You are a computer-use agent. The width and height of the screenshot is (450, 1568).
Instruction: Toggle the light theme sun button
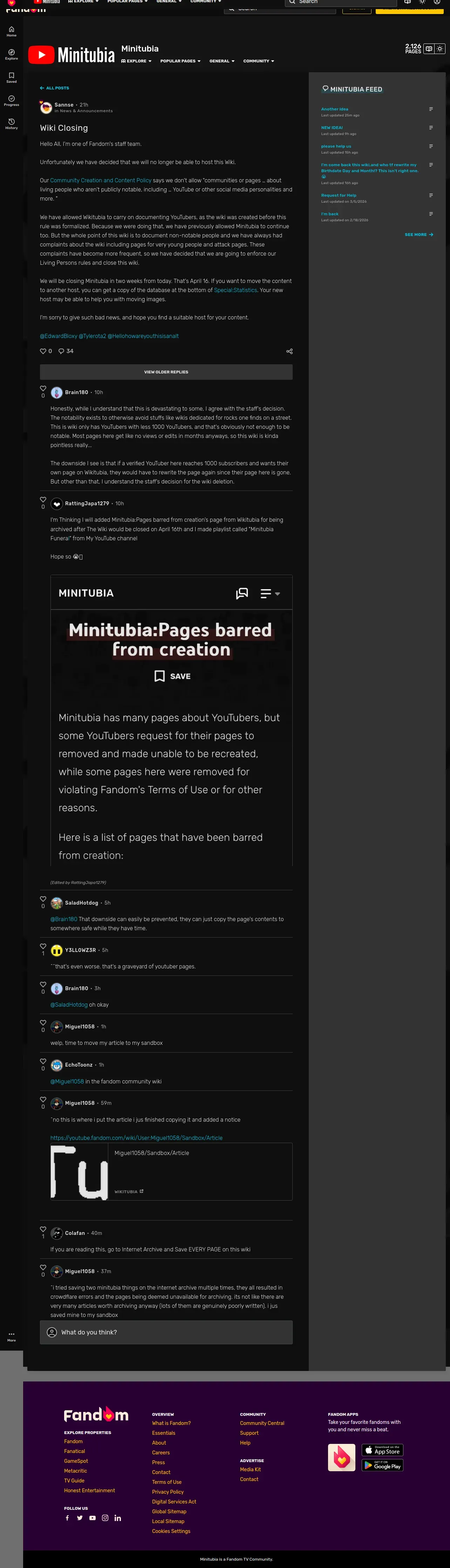[440, 49]
